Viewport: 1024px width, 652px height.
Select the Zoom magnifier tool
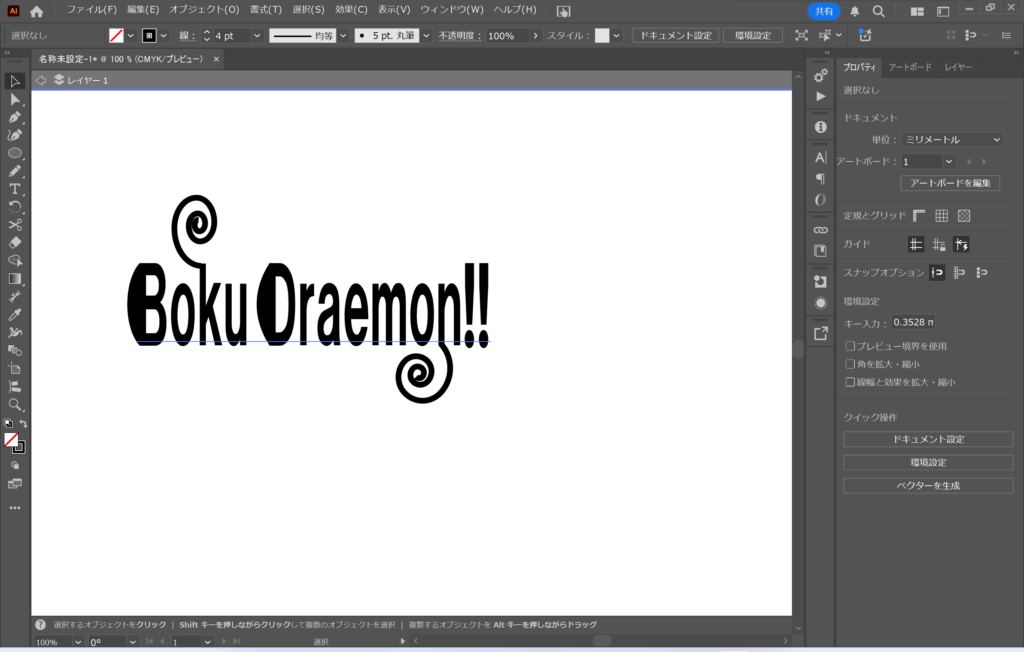pos(14,404)
